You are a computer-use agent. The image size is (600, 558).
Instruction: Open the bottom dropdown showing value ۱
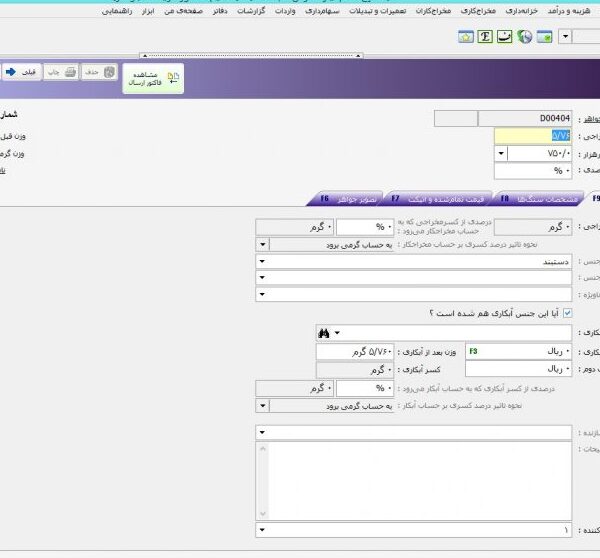[262, 530]
